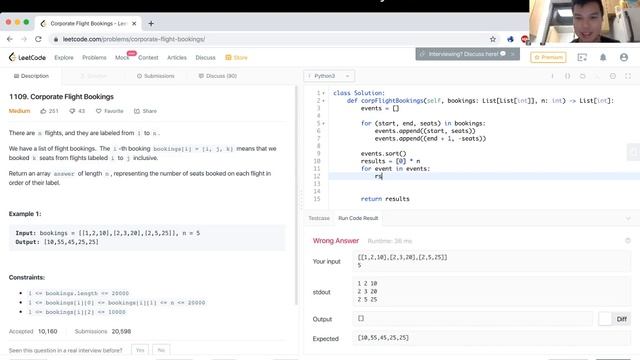Viewport: 640px width, 360px height.
Task: Share this problem
Action: [145, 111]
